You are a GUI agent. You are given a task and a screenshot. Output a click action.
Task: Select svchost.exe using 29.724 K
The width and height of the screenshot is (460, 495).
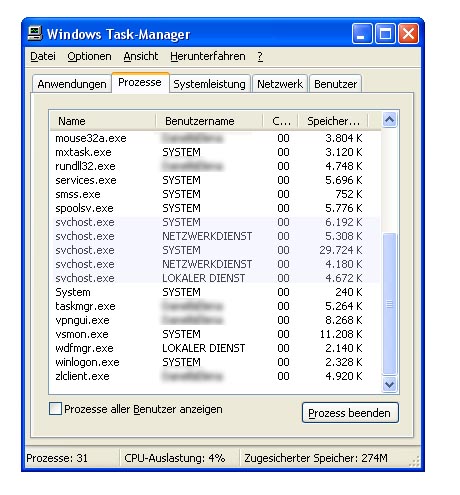[215, 250]
